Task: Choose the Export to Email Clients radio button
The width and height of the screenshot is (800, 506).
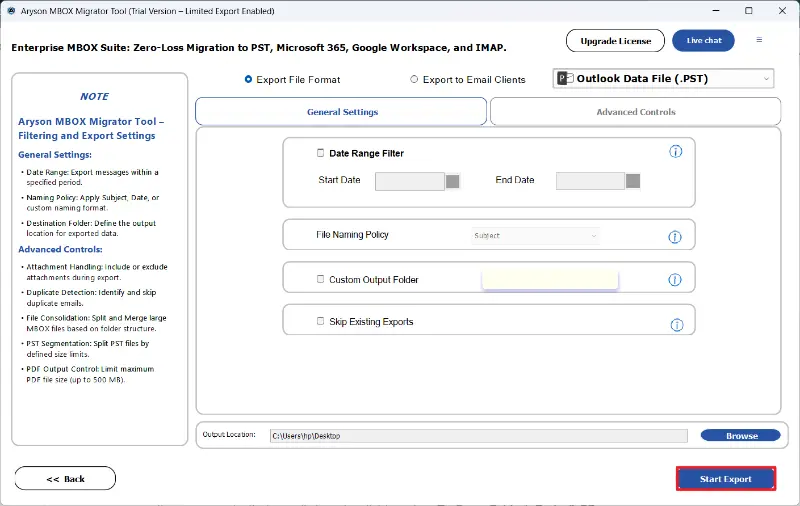Action: 414,79
